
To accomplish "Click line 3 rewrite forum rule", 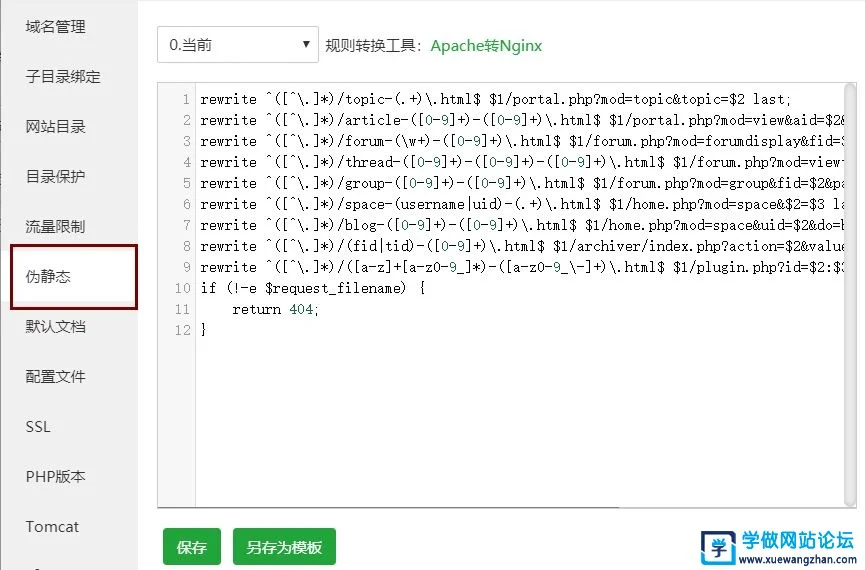I will coord(521,141).
